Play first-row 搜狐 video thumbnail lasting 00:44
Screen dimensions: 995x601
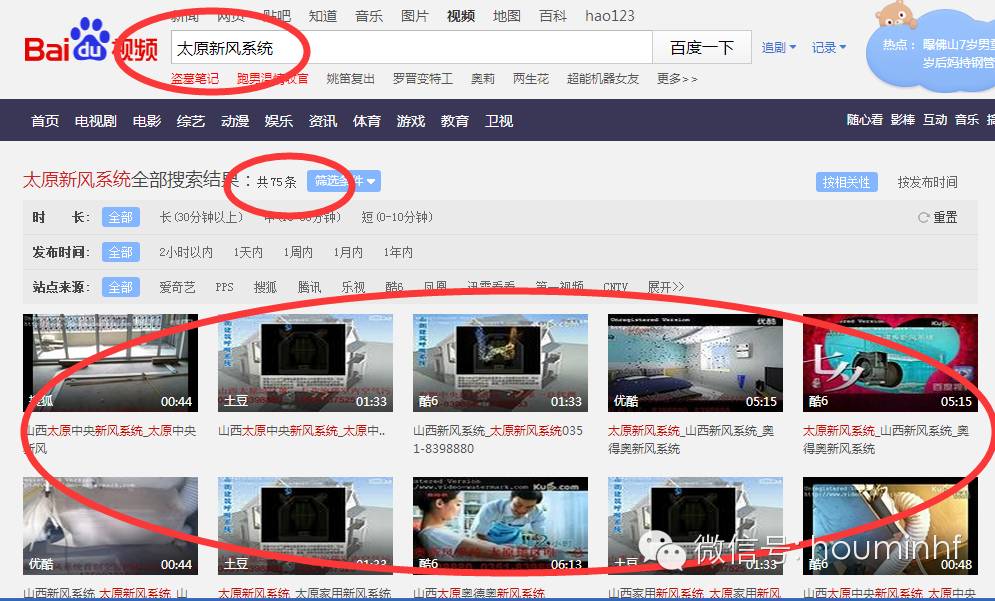coord(110,363)
